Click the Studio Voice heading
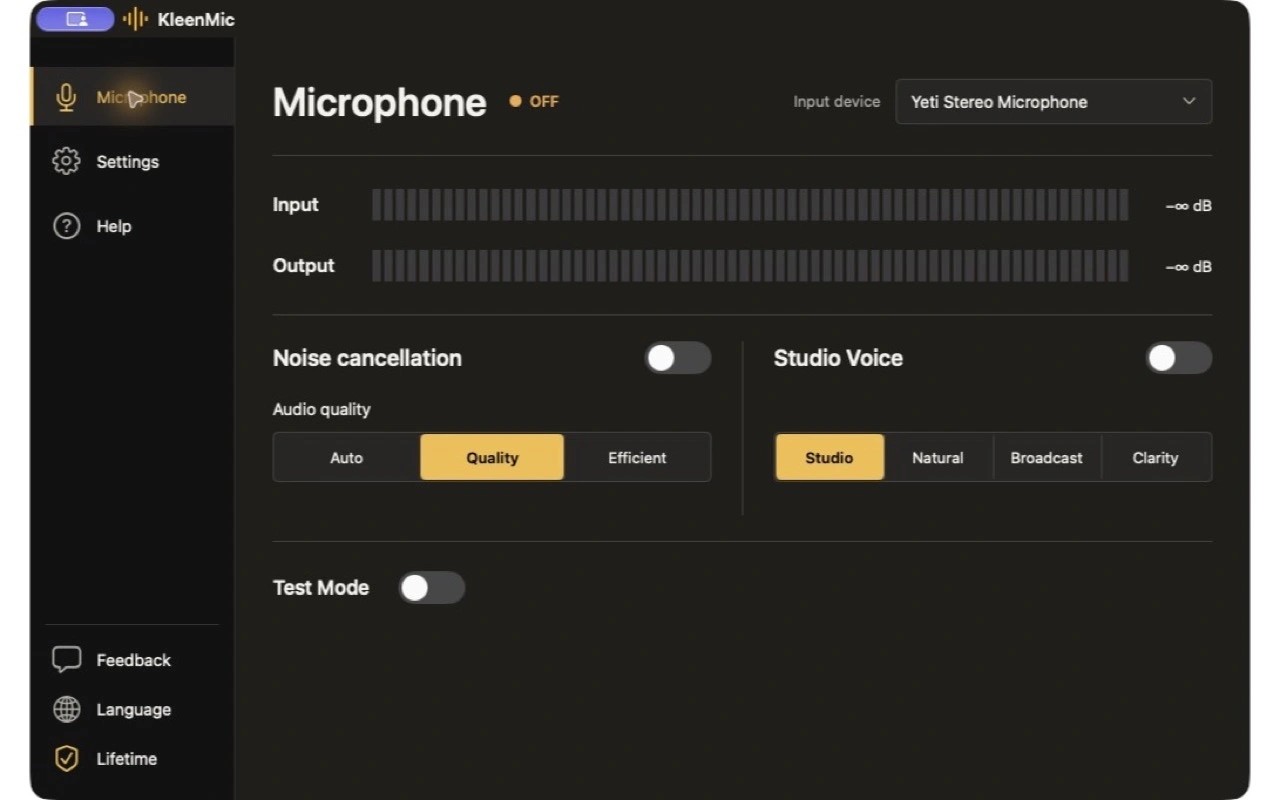Viewport: 1280px width, 800px height. 838,358
